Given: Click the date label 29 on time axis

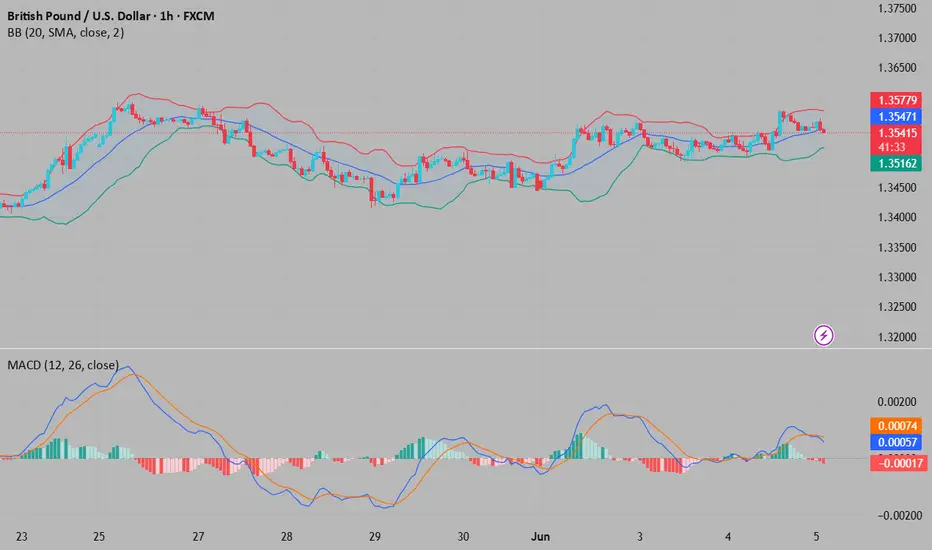Looking at the screenshot, I should [374, 537].
